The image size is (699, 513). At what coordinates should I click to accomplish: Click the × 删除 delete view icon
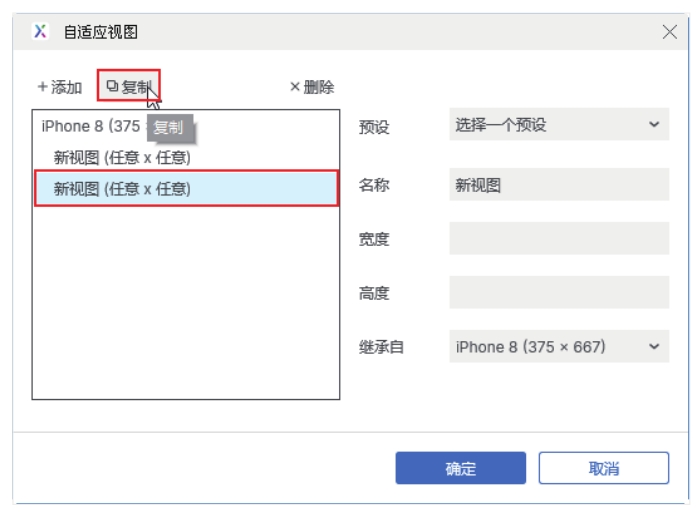295,87
